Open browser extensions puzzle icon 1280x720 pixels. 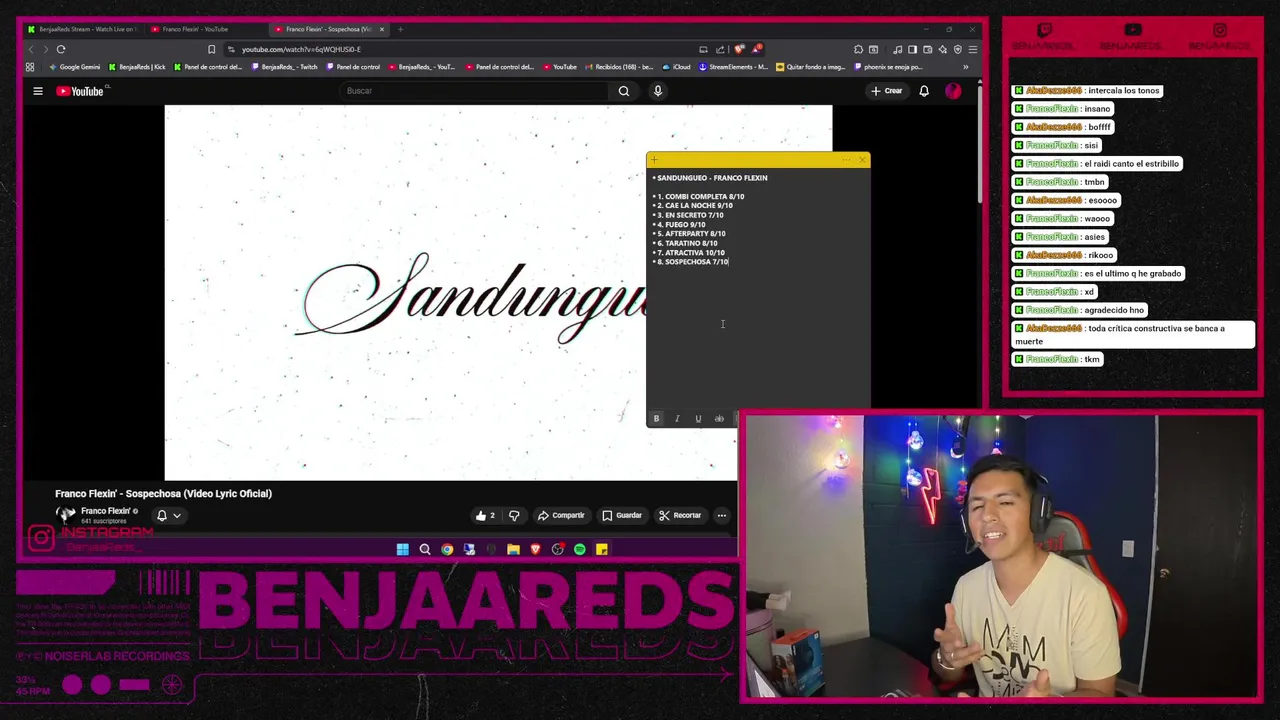tap(858, 49)
